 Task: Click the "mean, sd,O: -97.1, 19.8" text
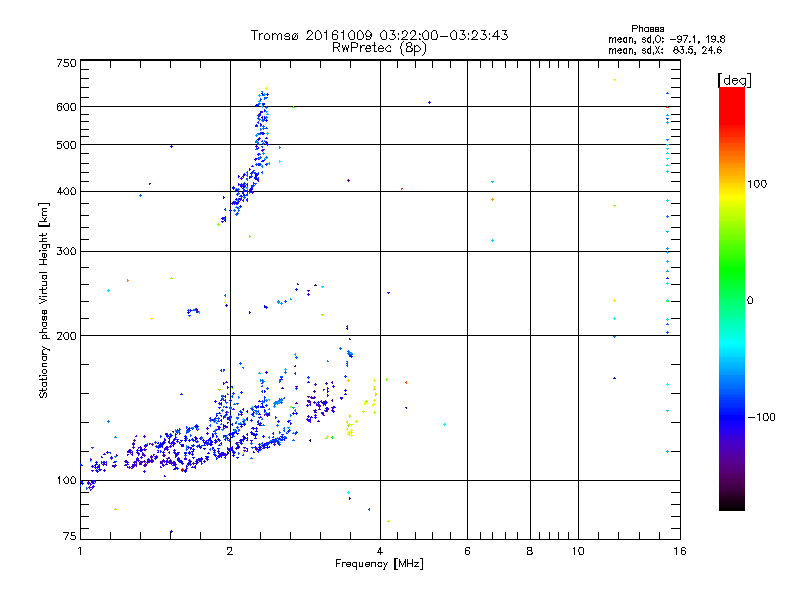[666, 39]
